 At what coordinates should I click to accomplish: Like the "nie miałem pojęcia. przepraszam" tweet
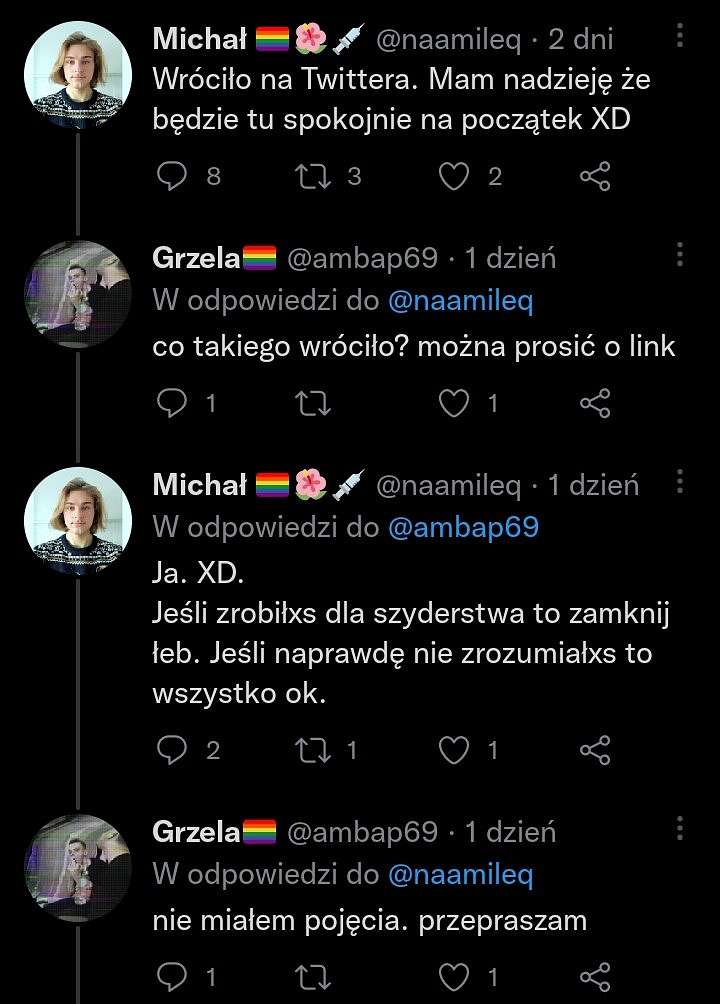[454, 977]
